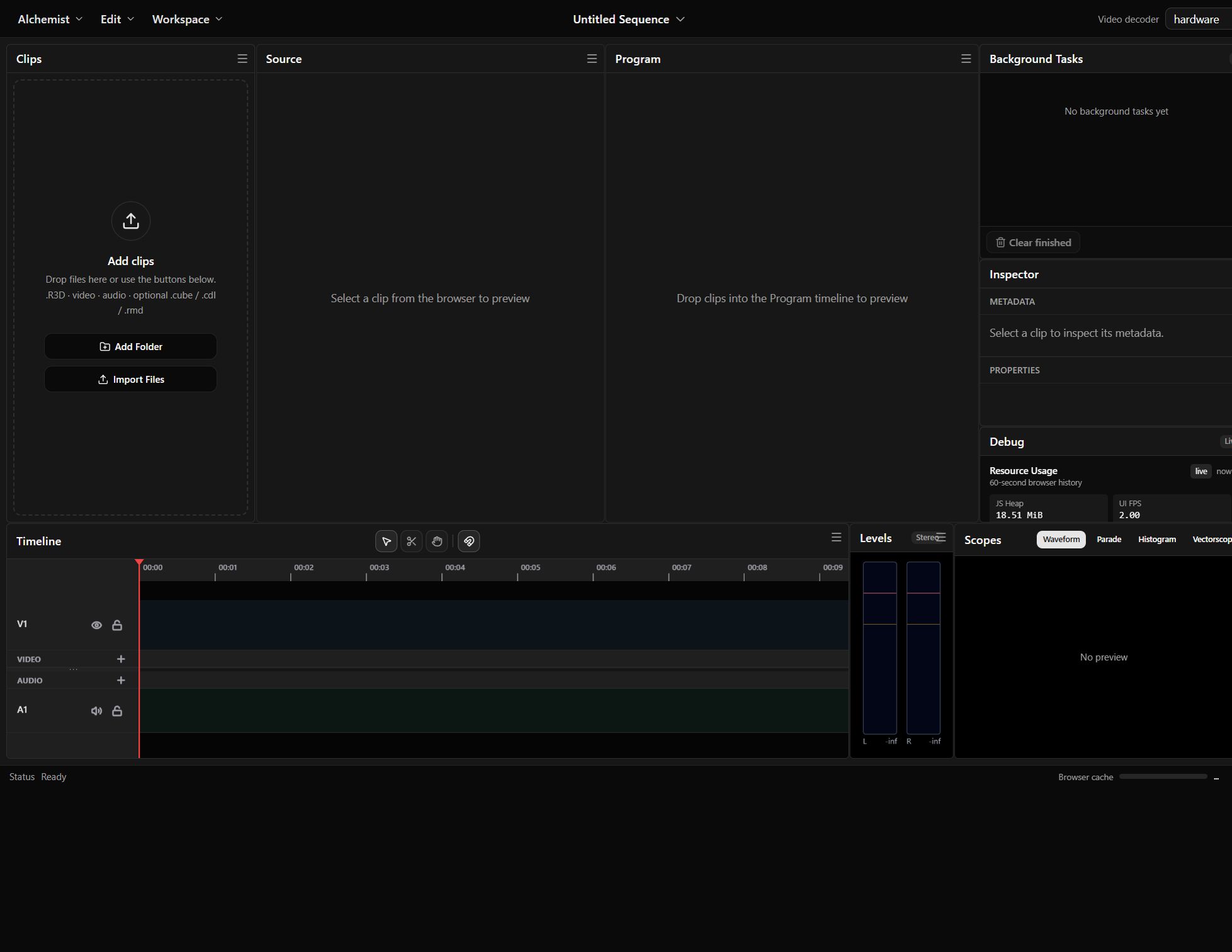
Task: Add a new video track with plus
Action: tap(121, 659)
